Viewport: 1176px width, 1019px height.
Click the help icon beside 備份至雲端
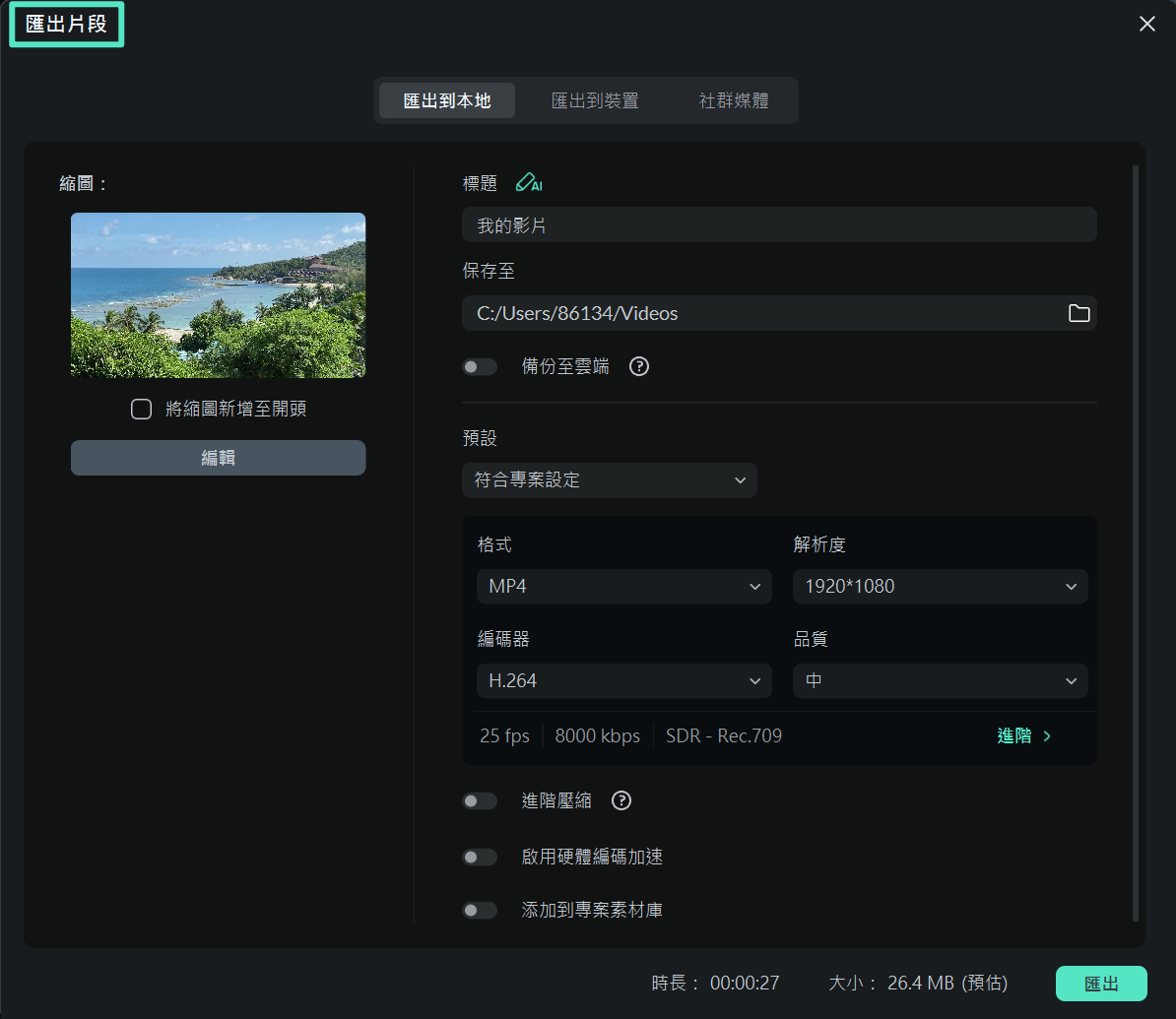pyautogui.click(x=638, y=366)
